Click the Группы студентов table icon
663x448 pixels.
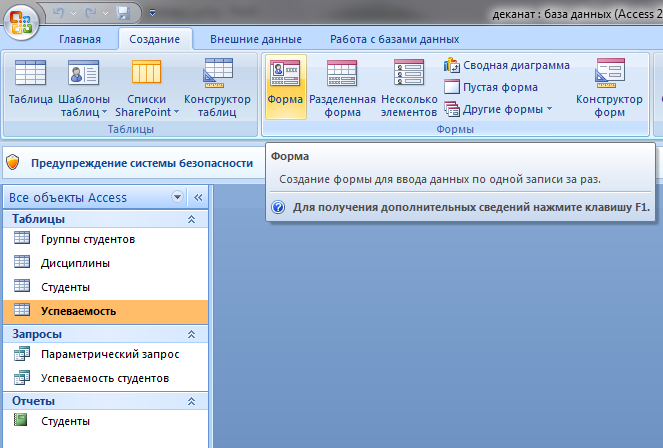click(22, 238)
